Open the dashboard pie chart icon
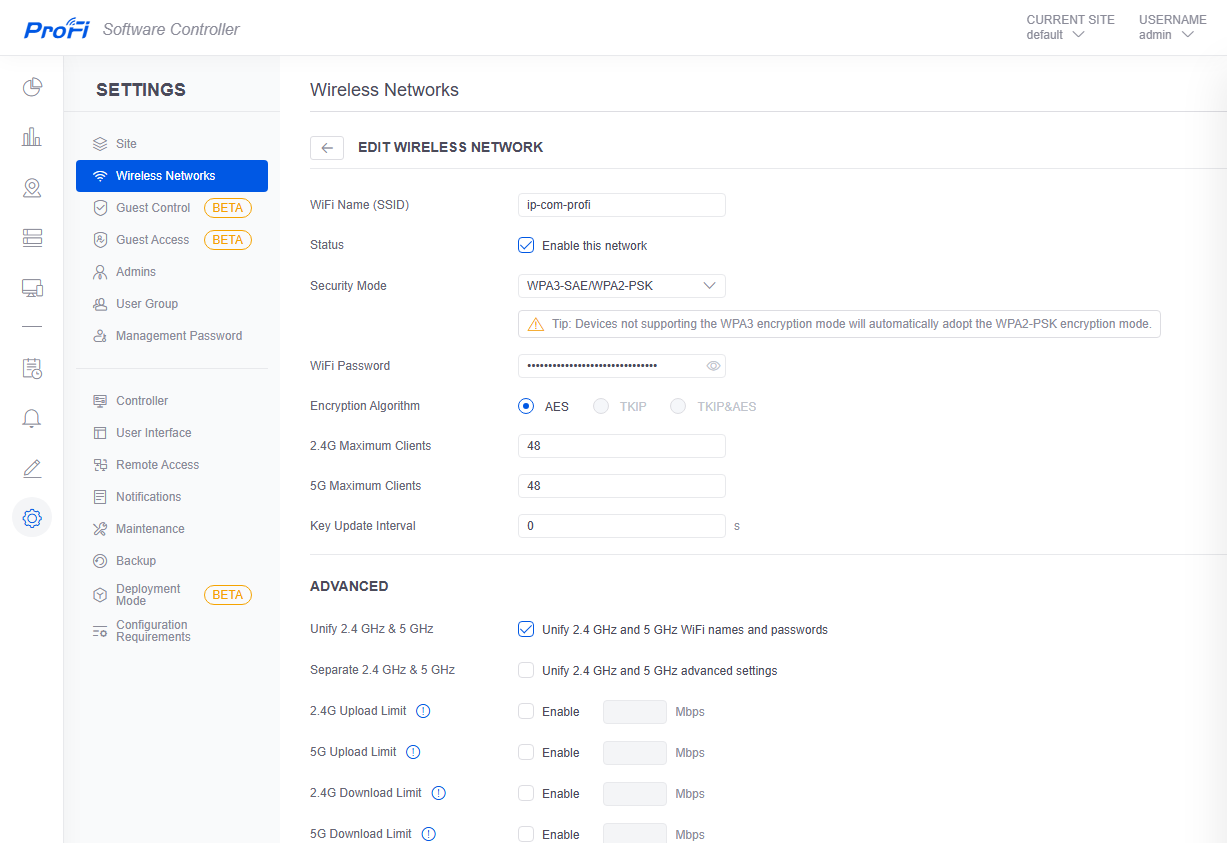This screenshot has width=1227, height=843. 32,87
